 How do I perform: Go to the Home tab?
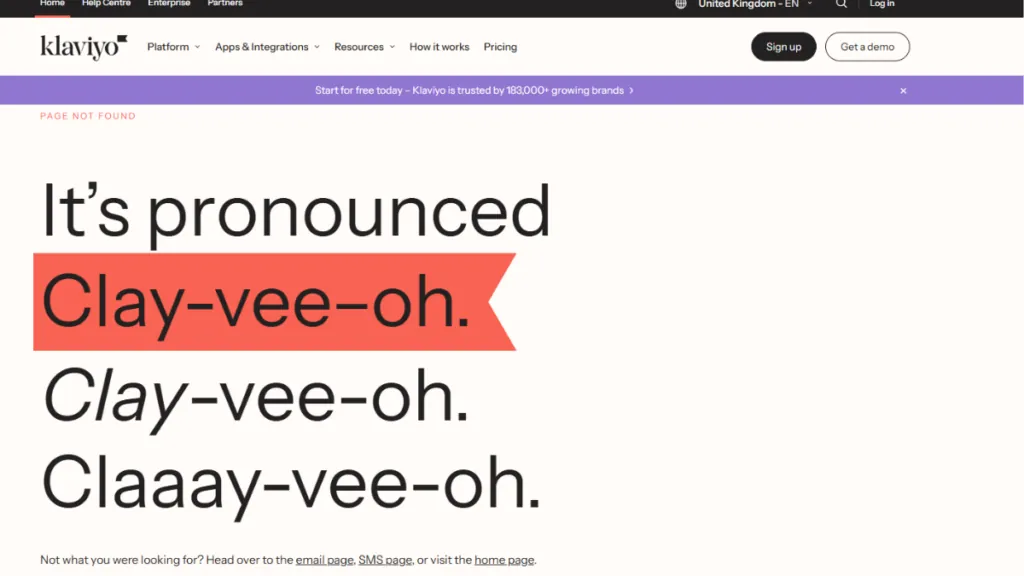(52, 4)
